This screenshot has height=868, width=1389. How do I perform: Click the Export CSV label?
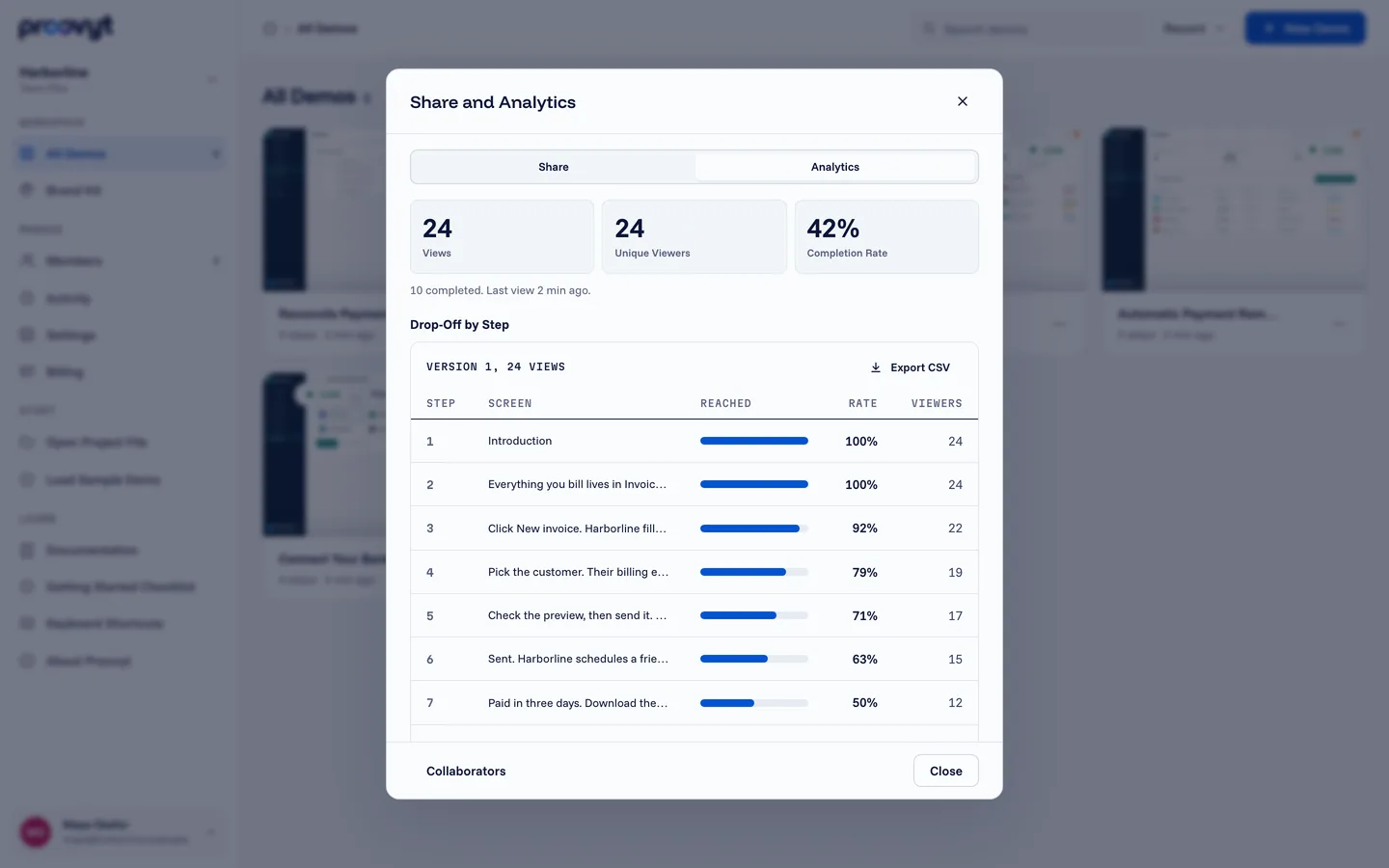pyautogui.click(x=920, y=367)
